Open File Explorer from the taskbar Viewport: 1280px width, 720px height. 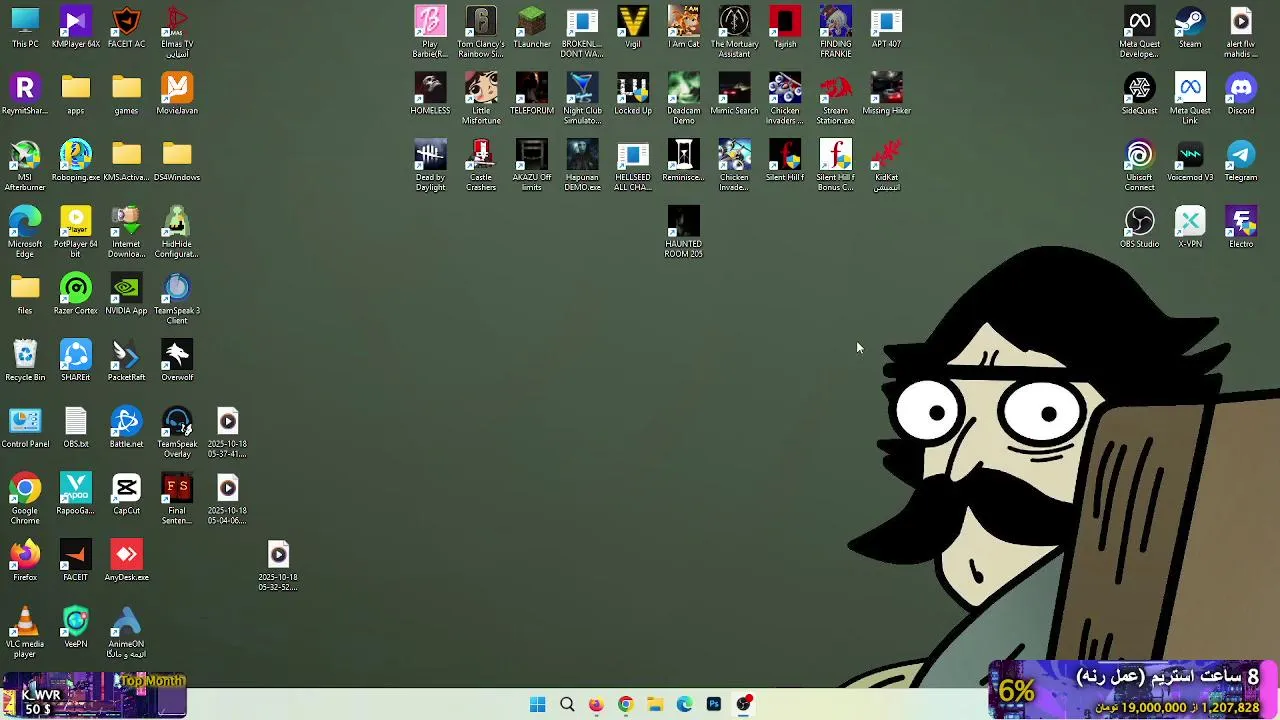point(655,704)
